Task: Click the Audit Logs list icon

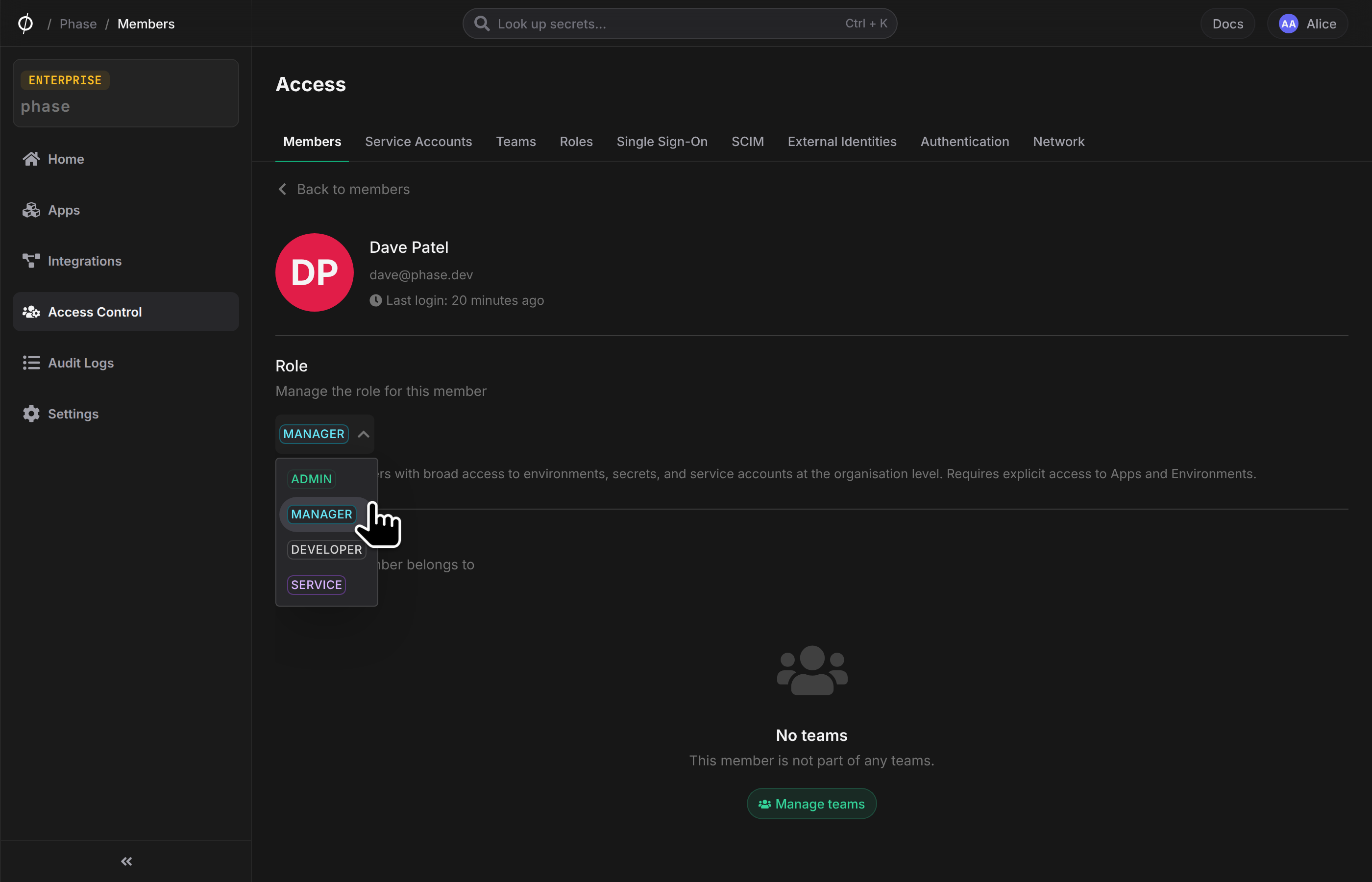Action: pos(31,363)
